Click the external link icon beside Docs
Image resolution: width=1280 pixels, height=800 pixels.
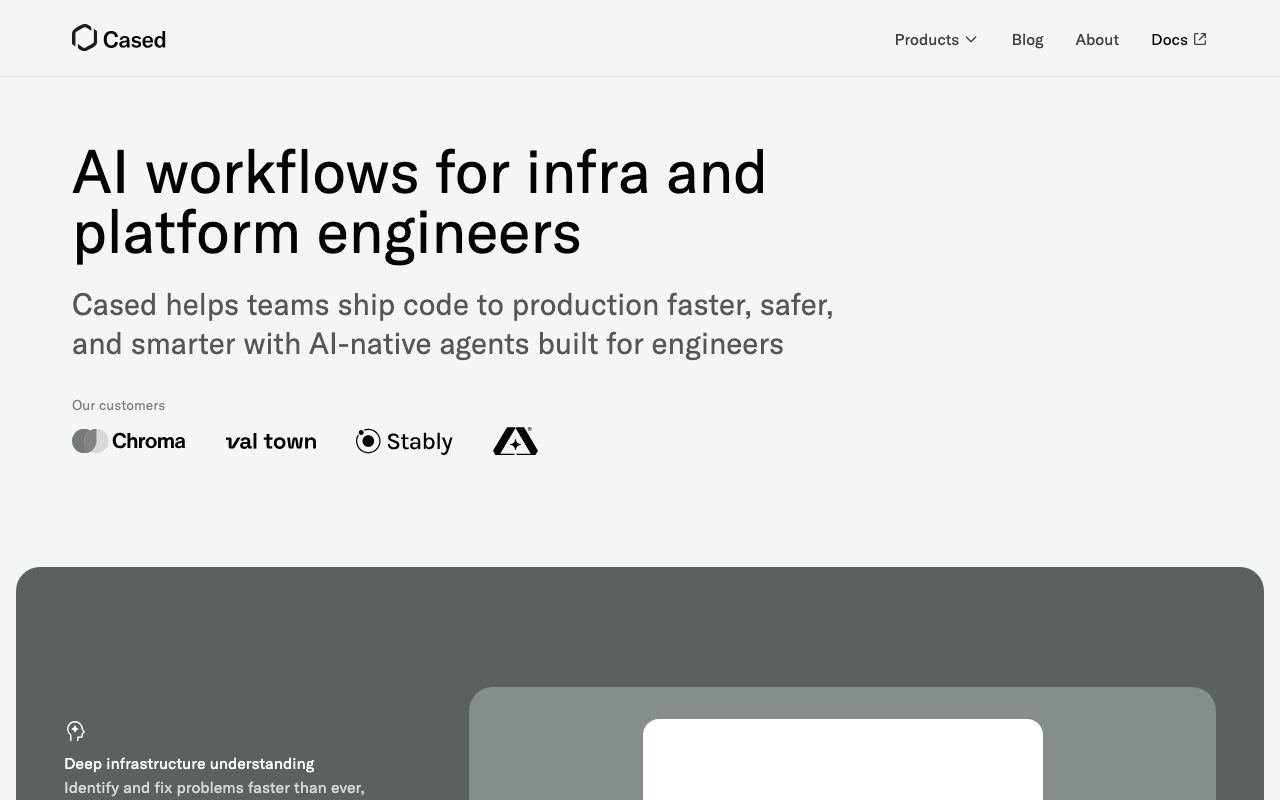[1200, 39]
